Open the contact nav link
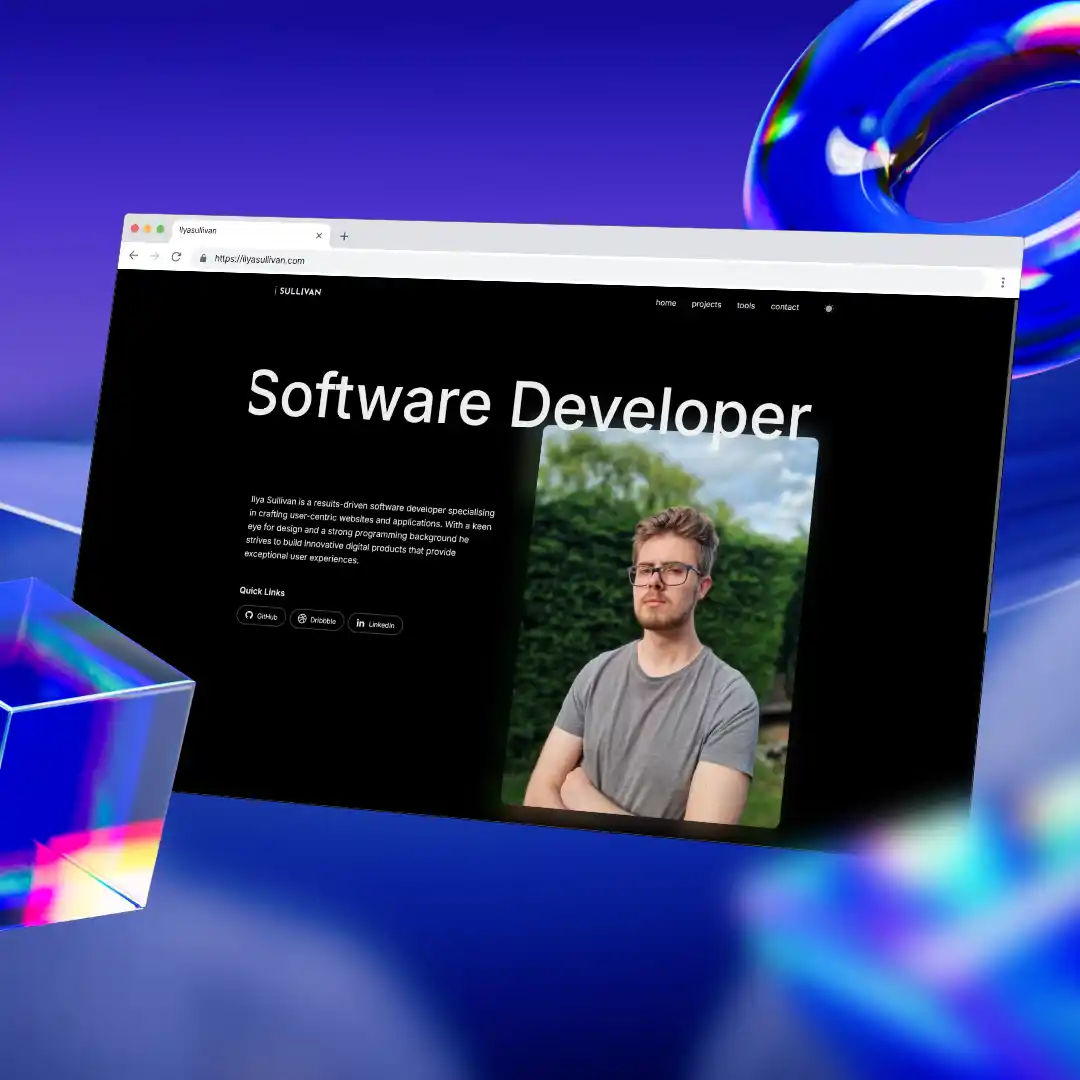Screen dimensions: 1080x1080 point(785,307)
